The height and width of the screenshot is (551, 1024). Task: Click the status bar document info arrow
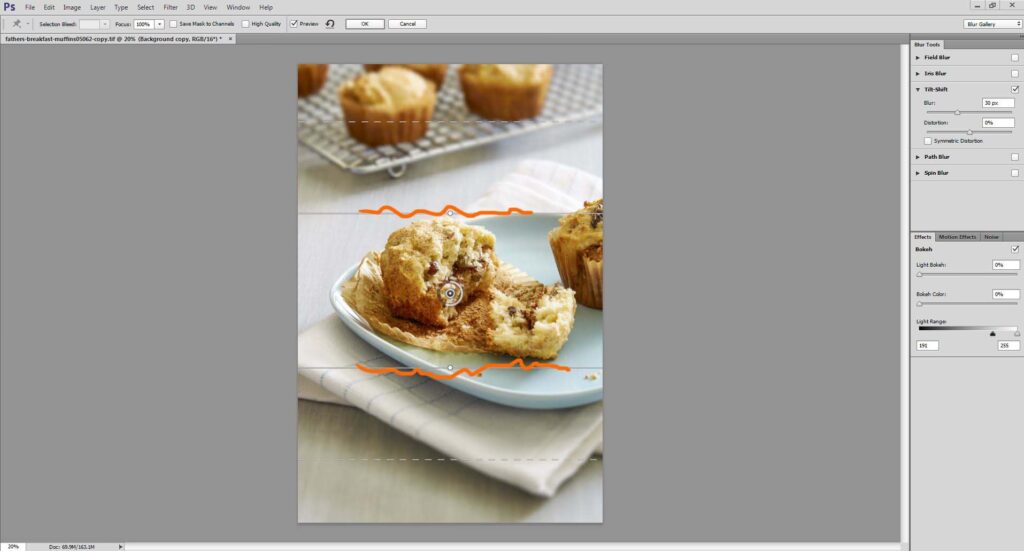[x=121, y=546]
